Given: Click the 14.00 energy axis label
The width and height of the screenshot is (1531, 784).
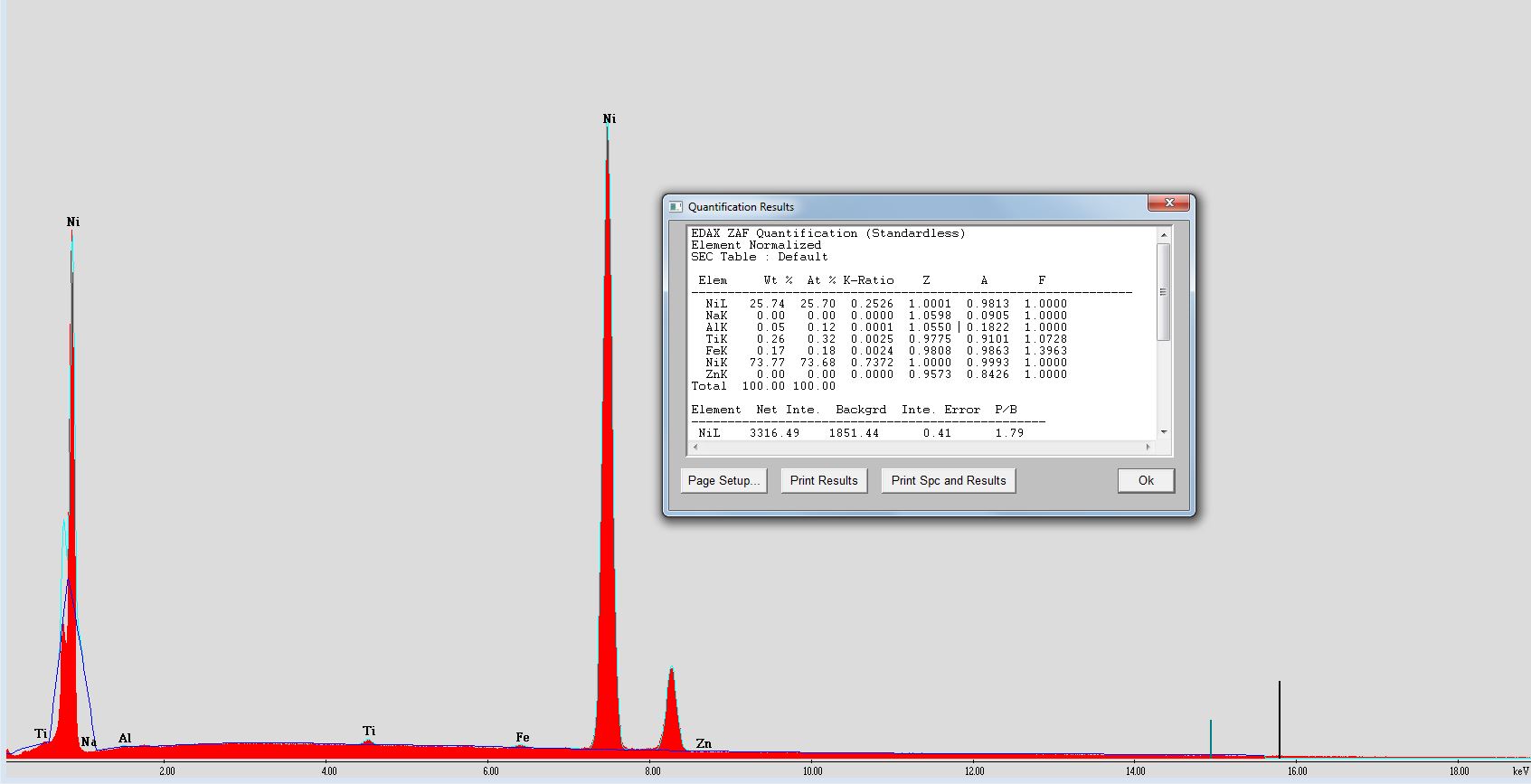Looking at the screenshot, I should click(1136, 771).
